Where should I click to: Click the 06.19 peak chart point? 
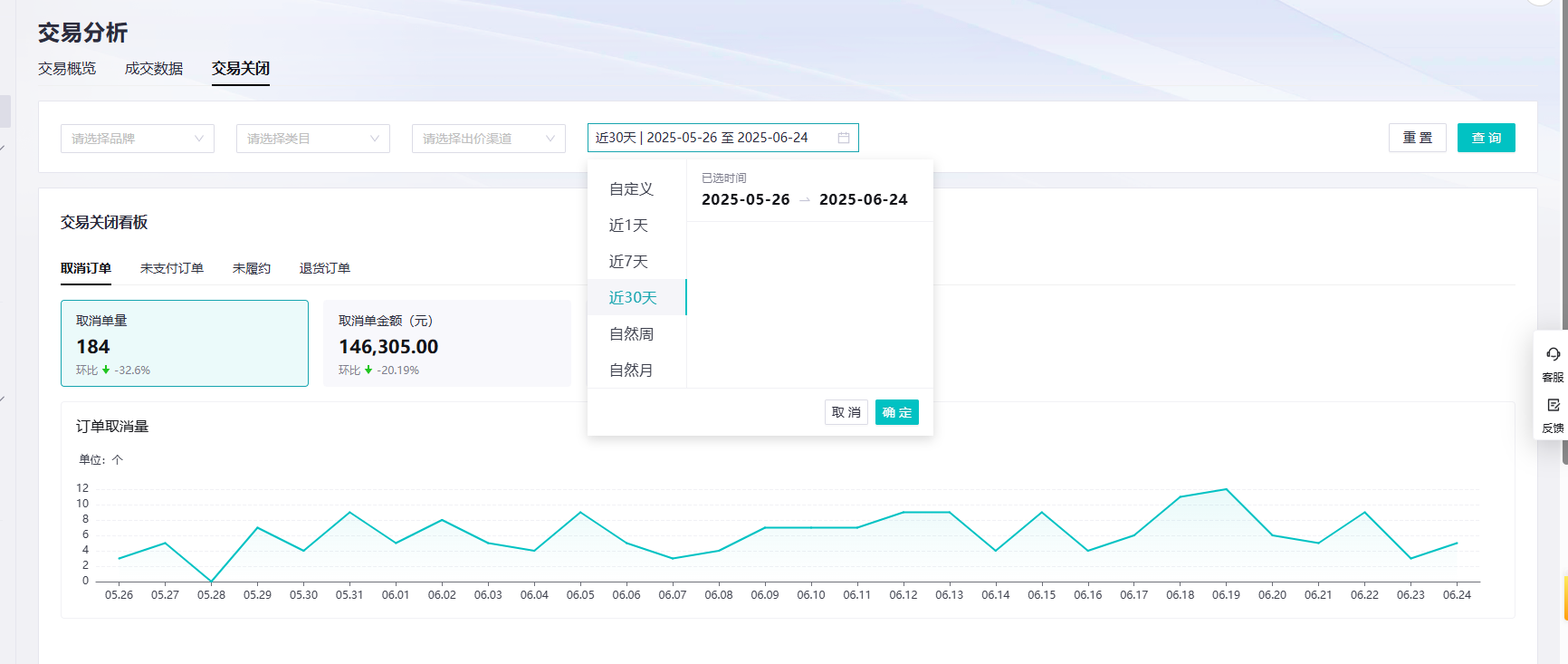1226,490
